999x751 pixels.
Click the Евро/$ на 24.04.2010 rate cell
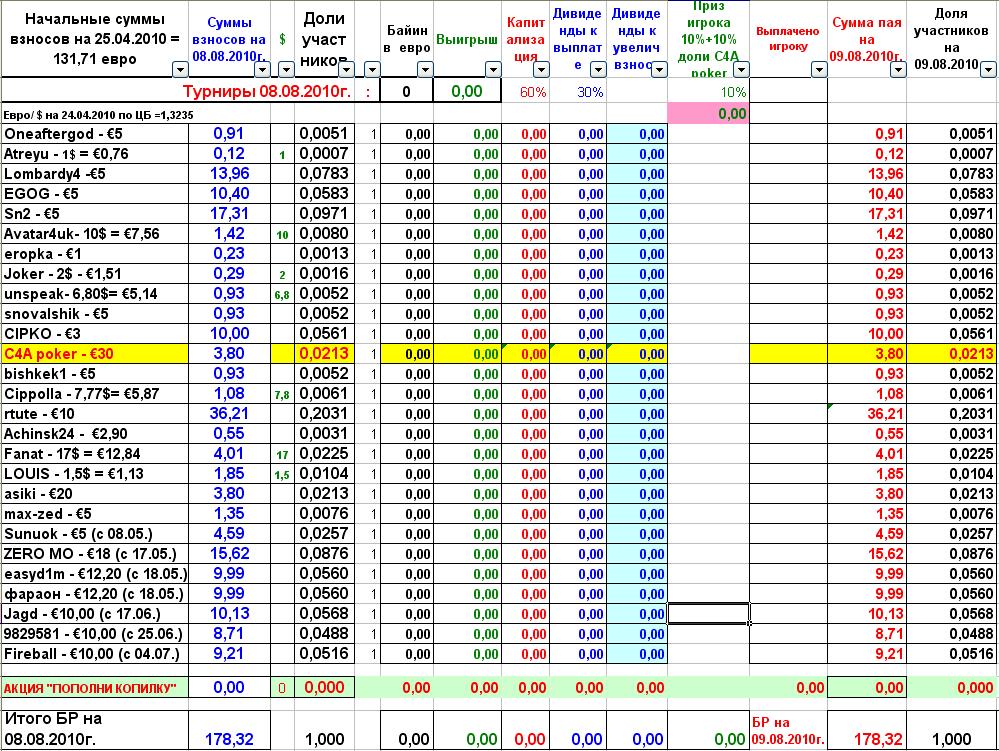[x=99, y=115]
